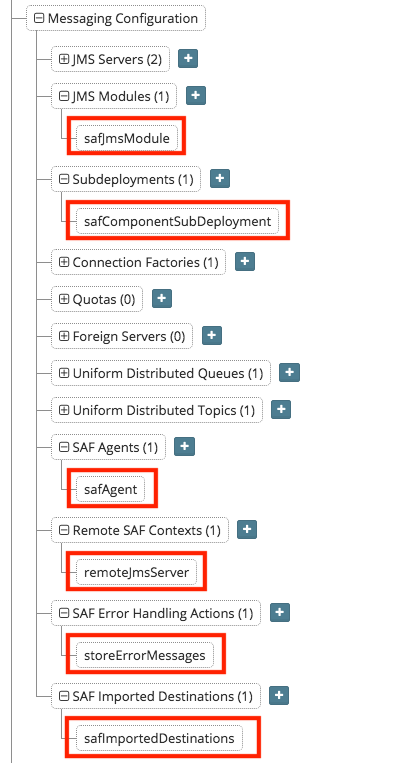Viewport: 412px width, 763px height.
Task: Add a Subdeployment using plus icon
Action: (220, 179)
